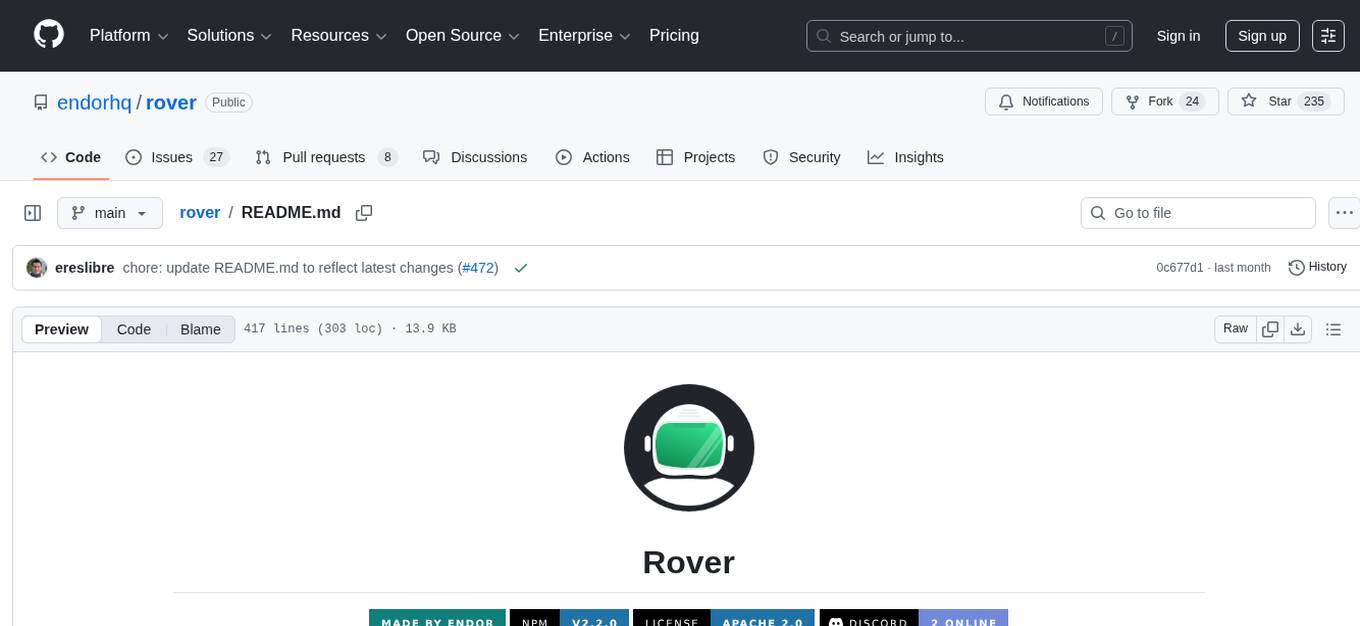The height and width of the screenshot is (626, 1360).
Task: Open the Solutions dropdown menu
Action: click(228, 35)
